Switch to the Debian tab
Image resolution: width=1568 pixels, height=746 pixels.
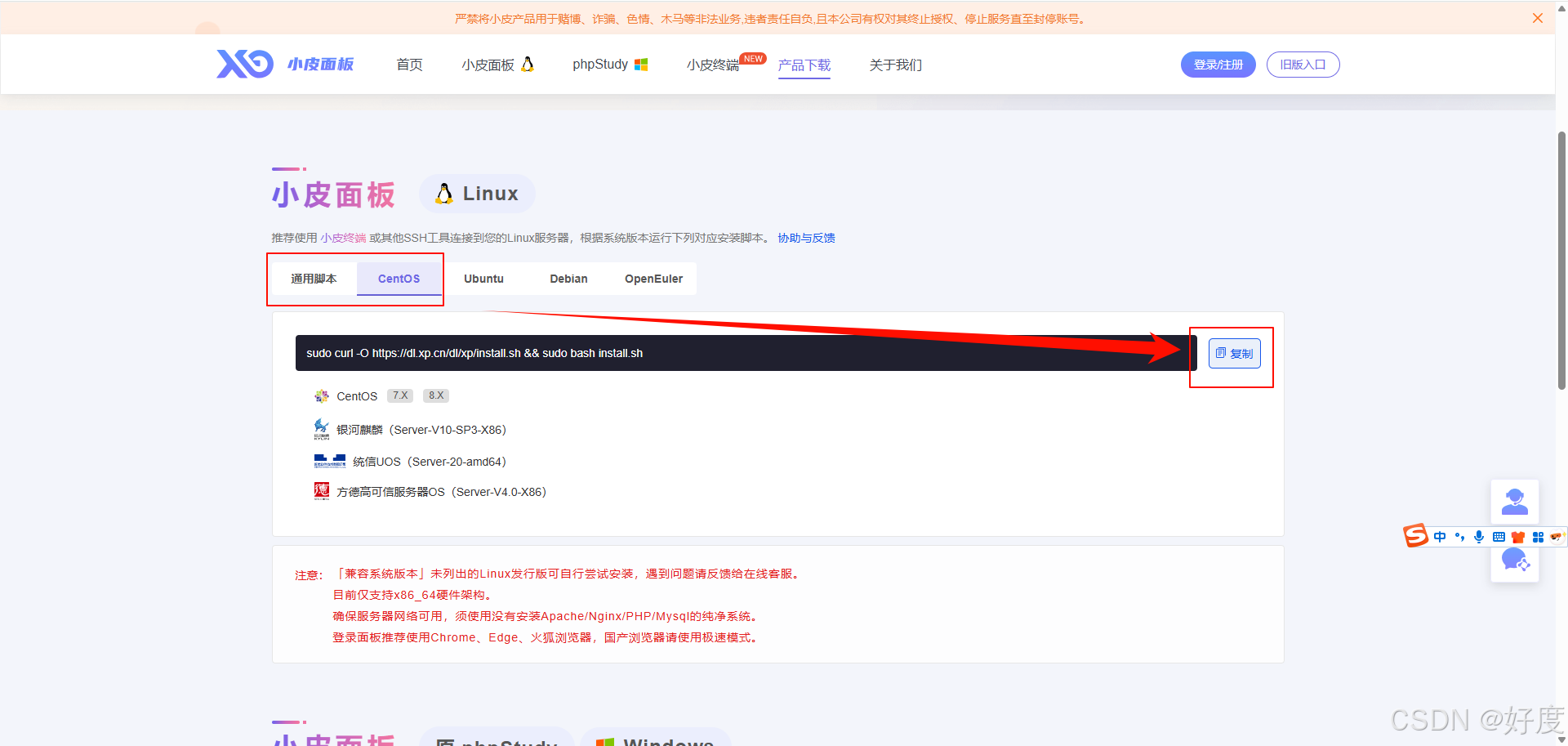coord(569,279)
